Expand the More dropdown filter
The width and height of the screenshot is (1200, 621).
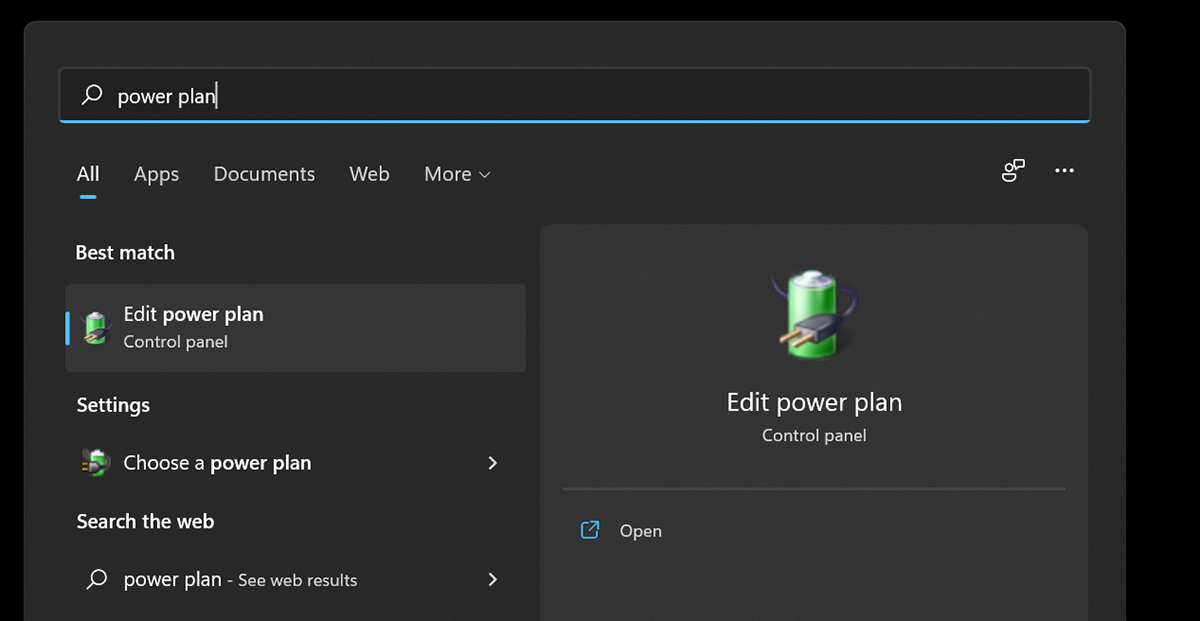coord(457,174)
